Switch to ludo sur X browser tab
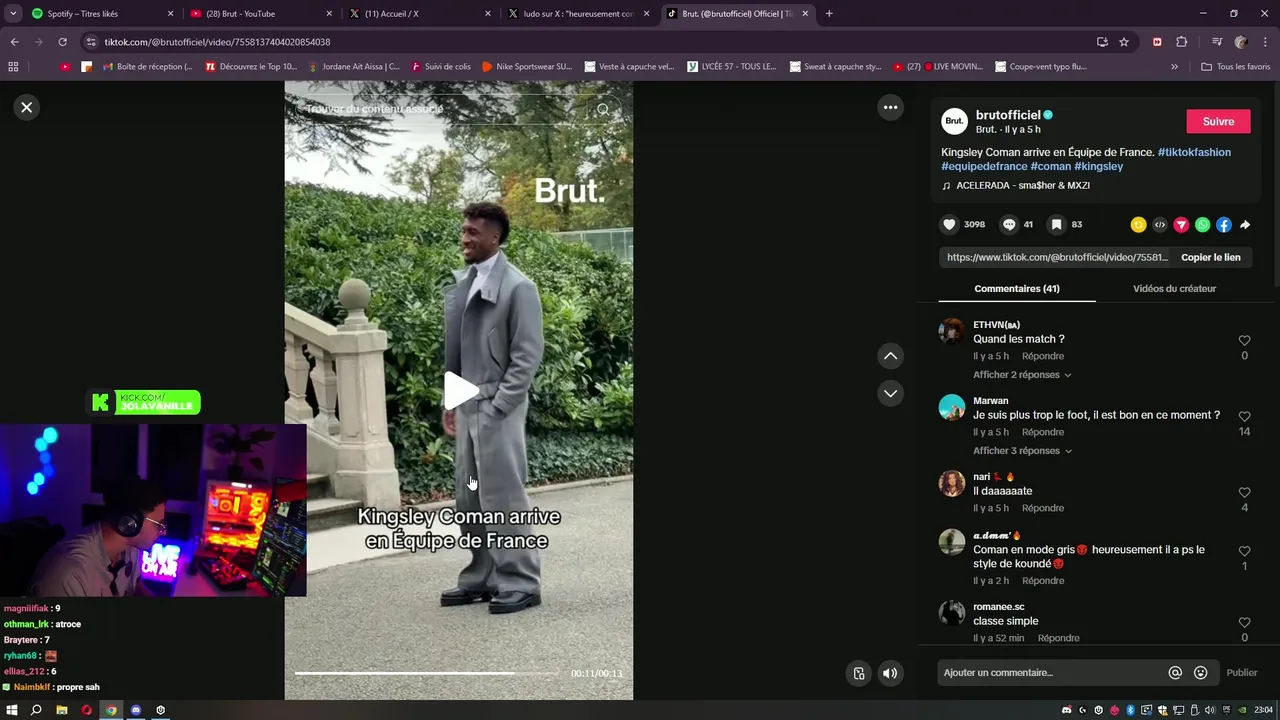 coord(577,14)
